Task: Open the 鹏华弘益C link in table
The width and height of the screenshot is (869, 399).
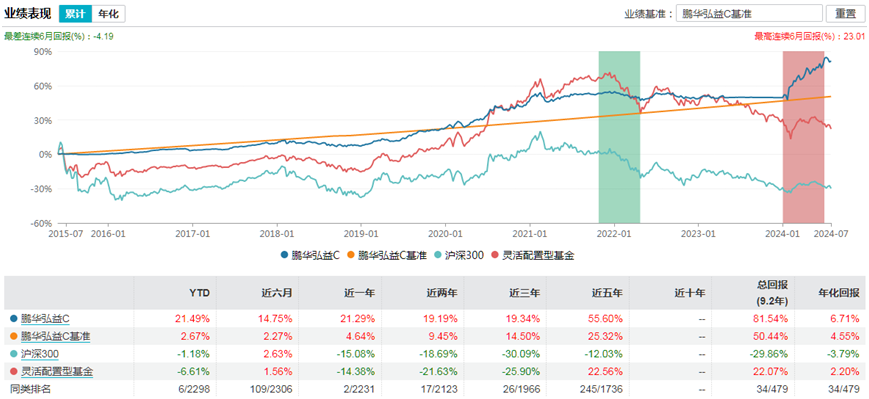Action: [44, 318]
